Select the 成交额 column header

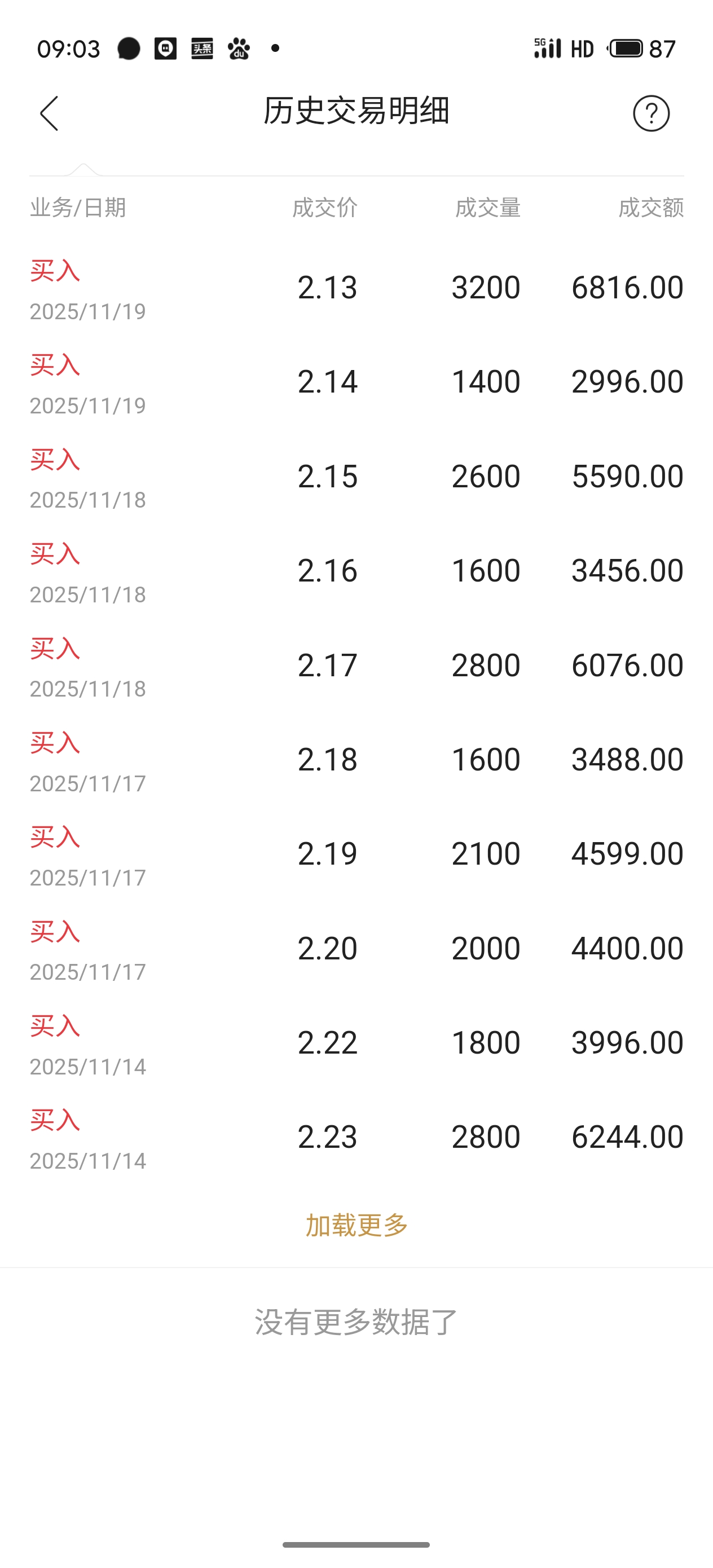pyautogui.click(x=651, y=208)
